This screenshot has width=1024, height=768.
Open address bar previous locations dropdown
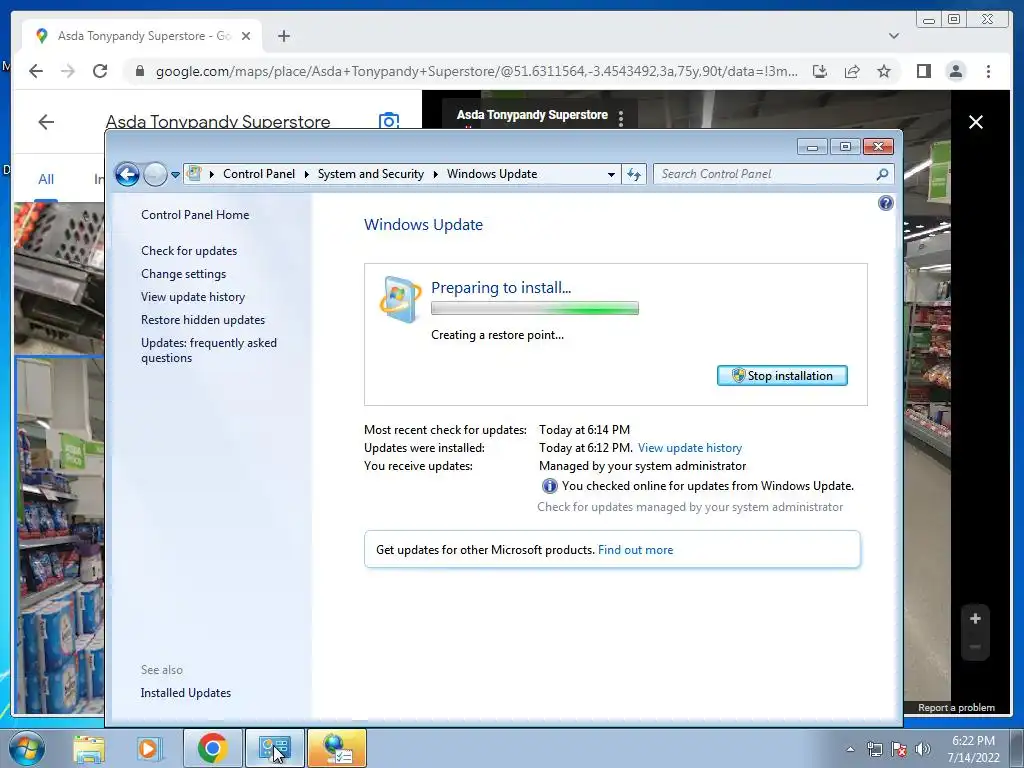(x=611, y=174)
